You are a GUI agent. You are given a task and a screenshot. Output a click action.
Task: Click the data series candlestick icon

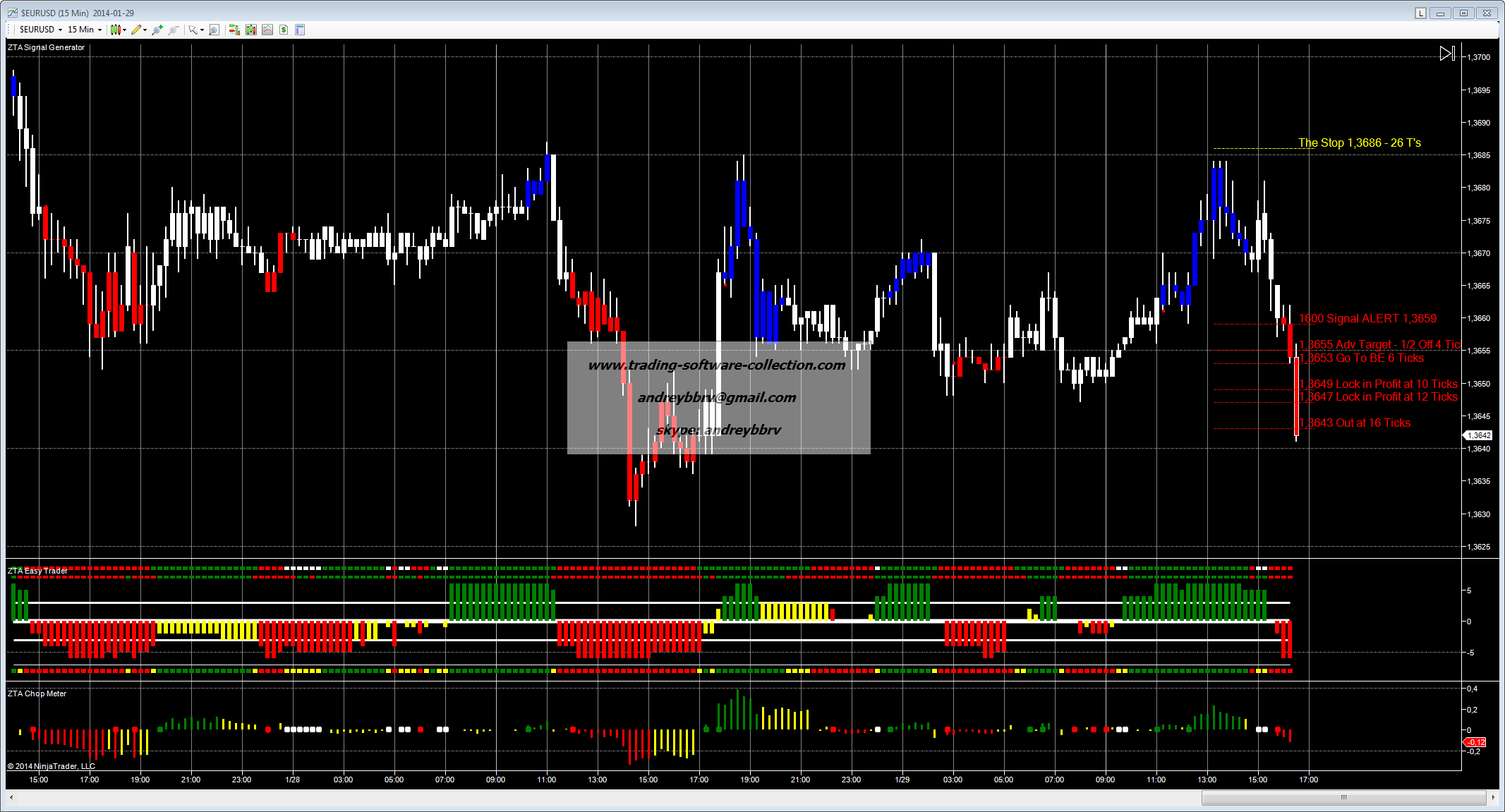(x=250, y=30)
